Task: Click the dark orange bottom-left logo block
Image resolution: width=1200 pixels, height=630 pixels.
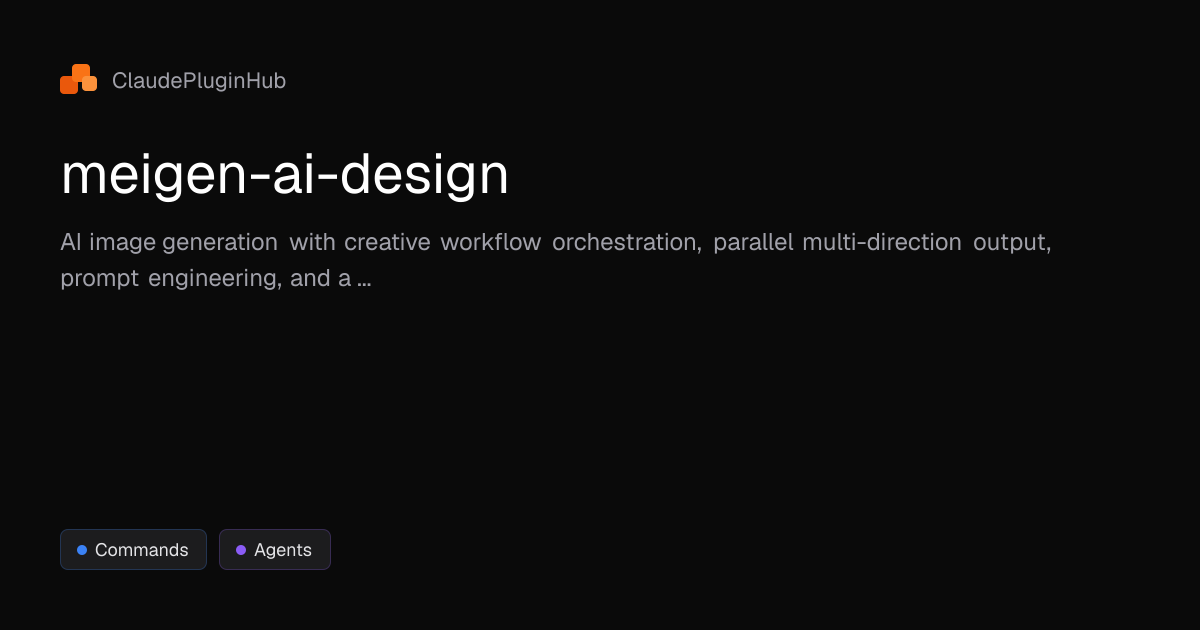Action: pos(68,85)
